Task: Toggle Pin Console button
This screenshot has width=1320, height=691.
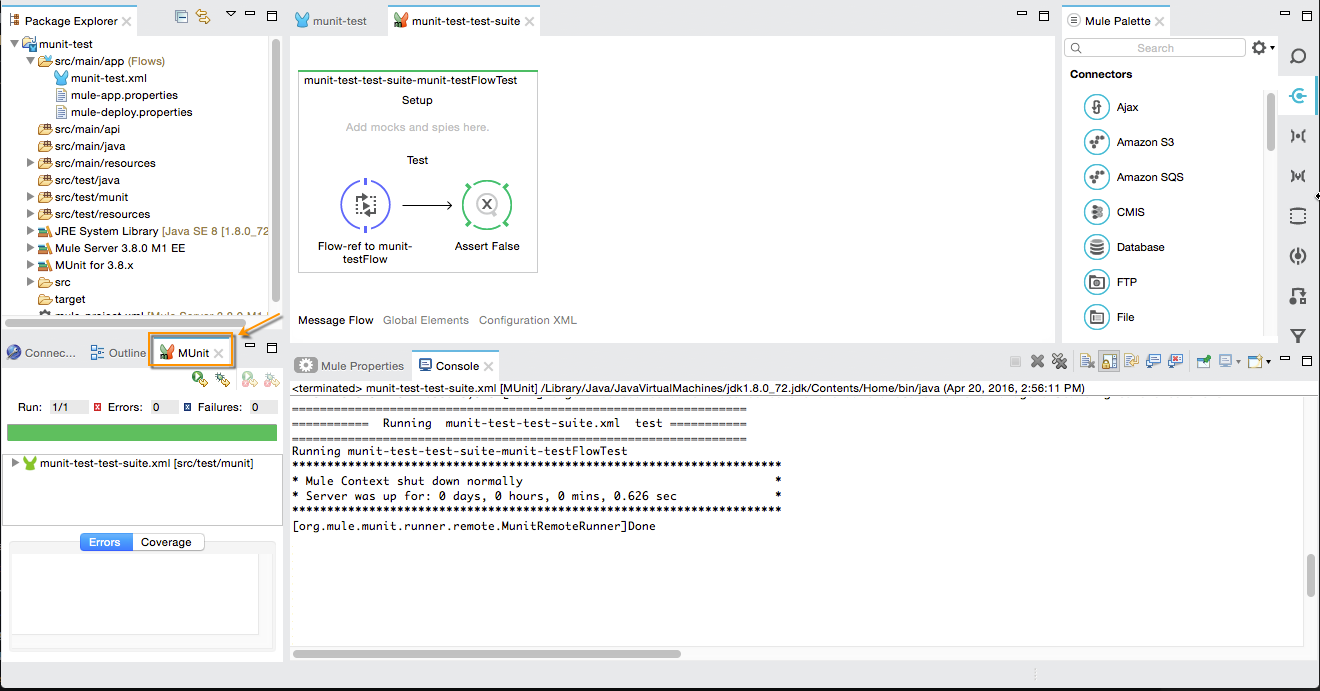Action: click(1204, 362)
